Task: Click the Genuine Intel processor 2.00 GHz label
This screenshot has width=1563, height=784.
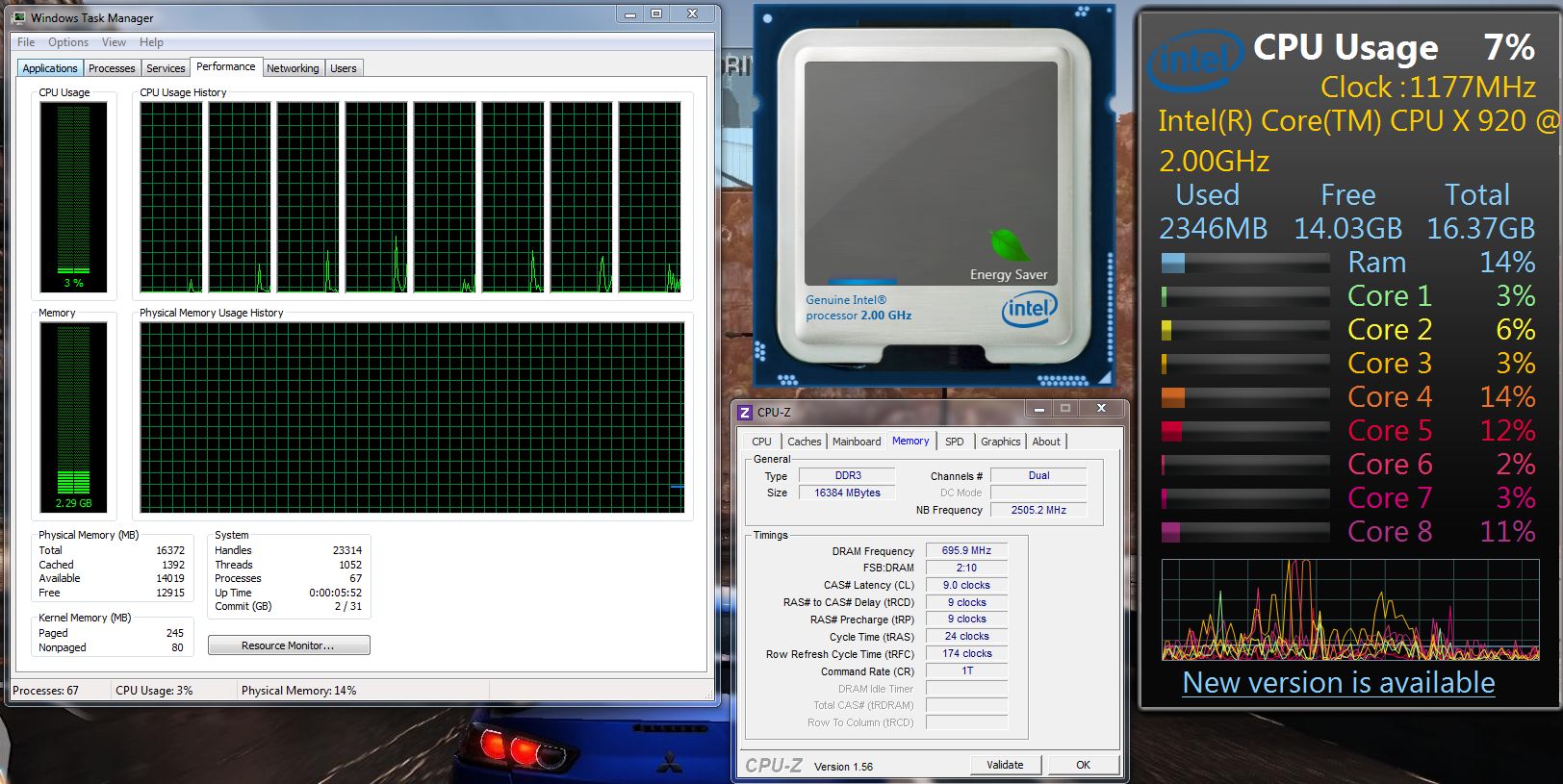Action: [858, 308]
